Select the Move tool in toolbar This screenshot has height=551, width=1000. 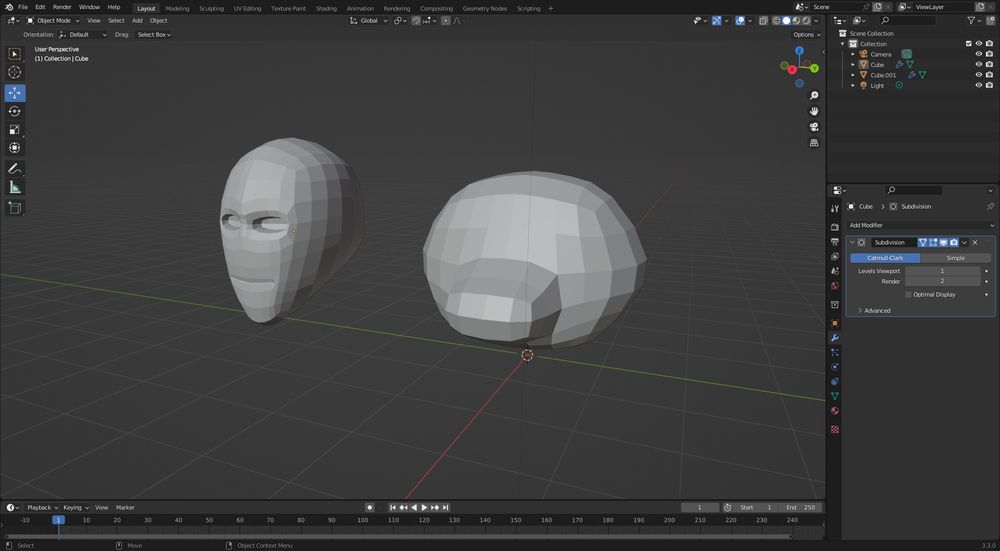click(15, 92)
